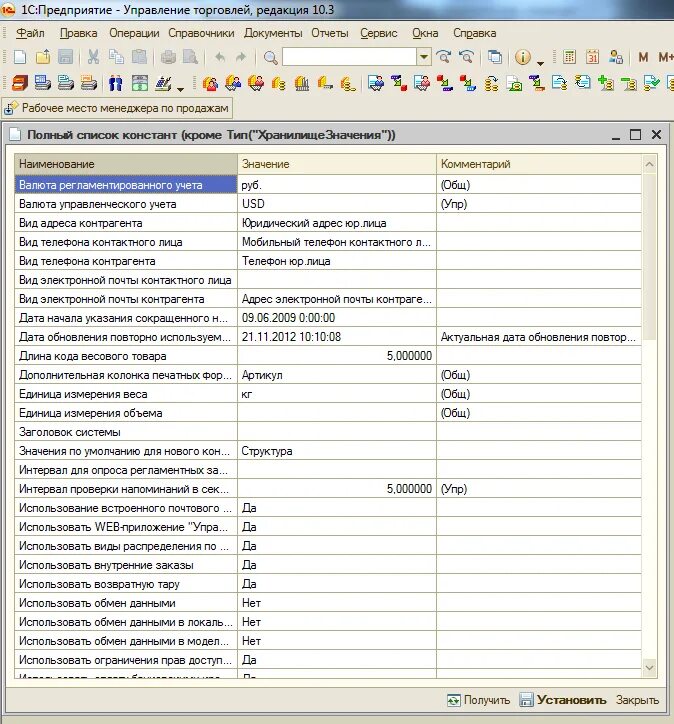Click Структура value cell
The height and width of the screenshot is (724, 674).
(x=337, y=451)
